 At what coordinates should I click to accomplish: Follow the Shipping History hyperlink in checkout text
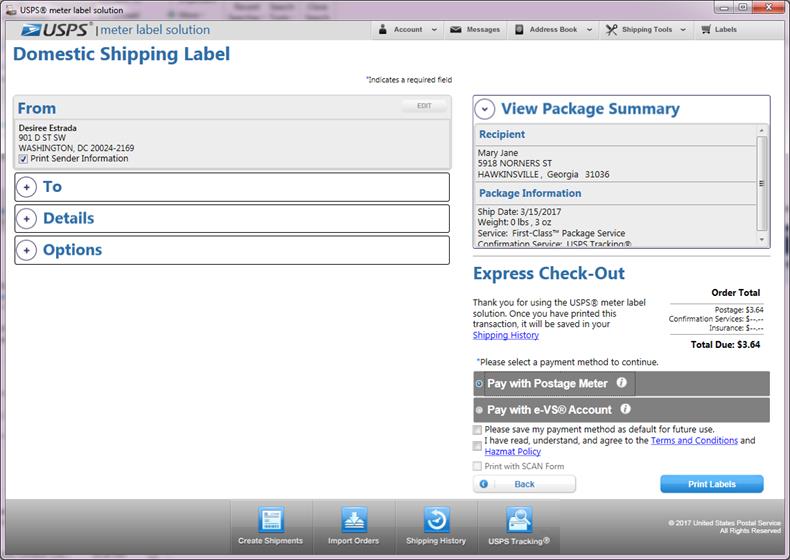click(506, 335)
